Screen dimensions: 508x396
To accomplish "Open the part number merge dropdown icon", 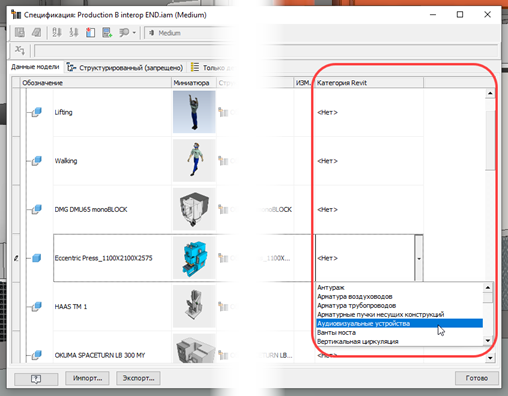I will (x=128, y=33).
